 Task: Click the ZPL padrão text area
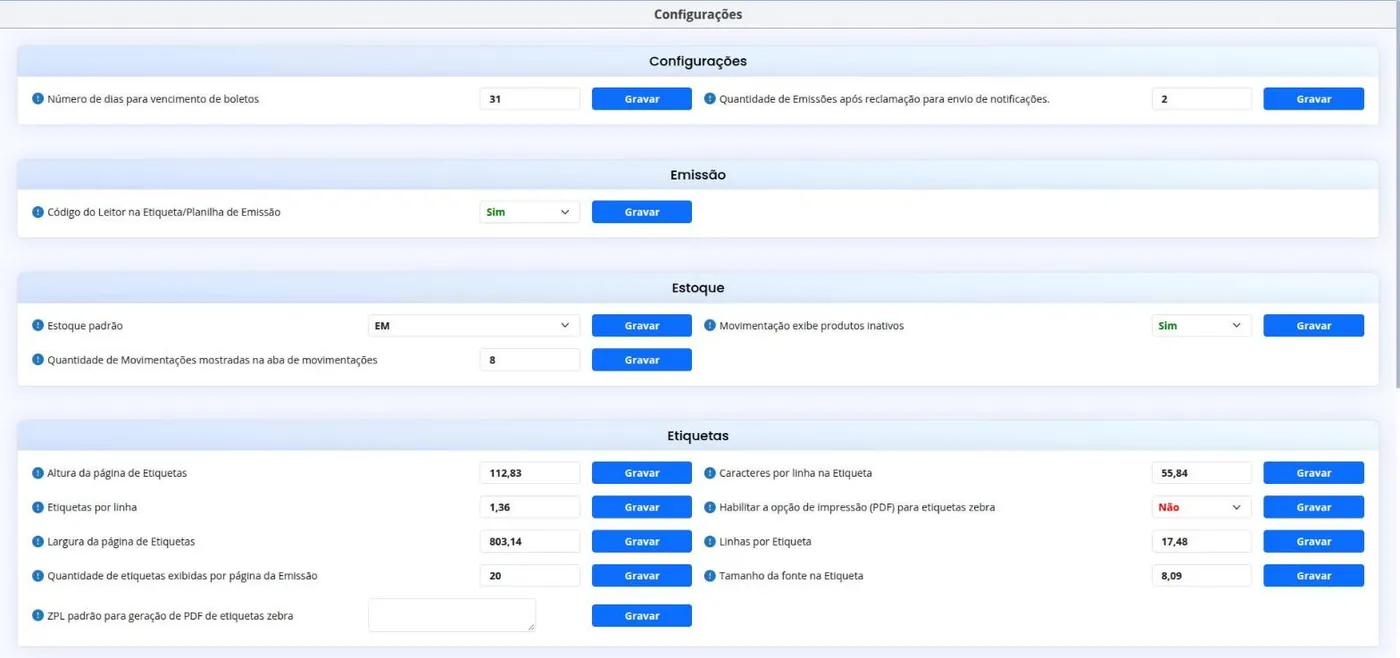coord(452,615)
